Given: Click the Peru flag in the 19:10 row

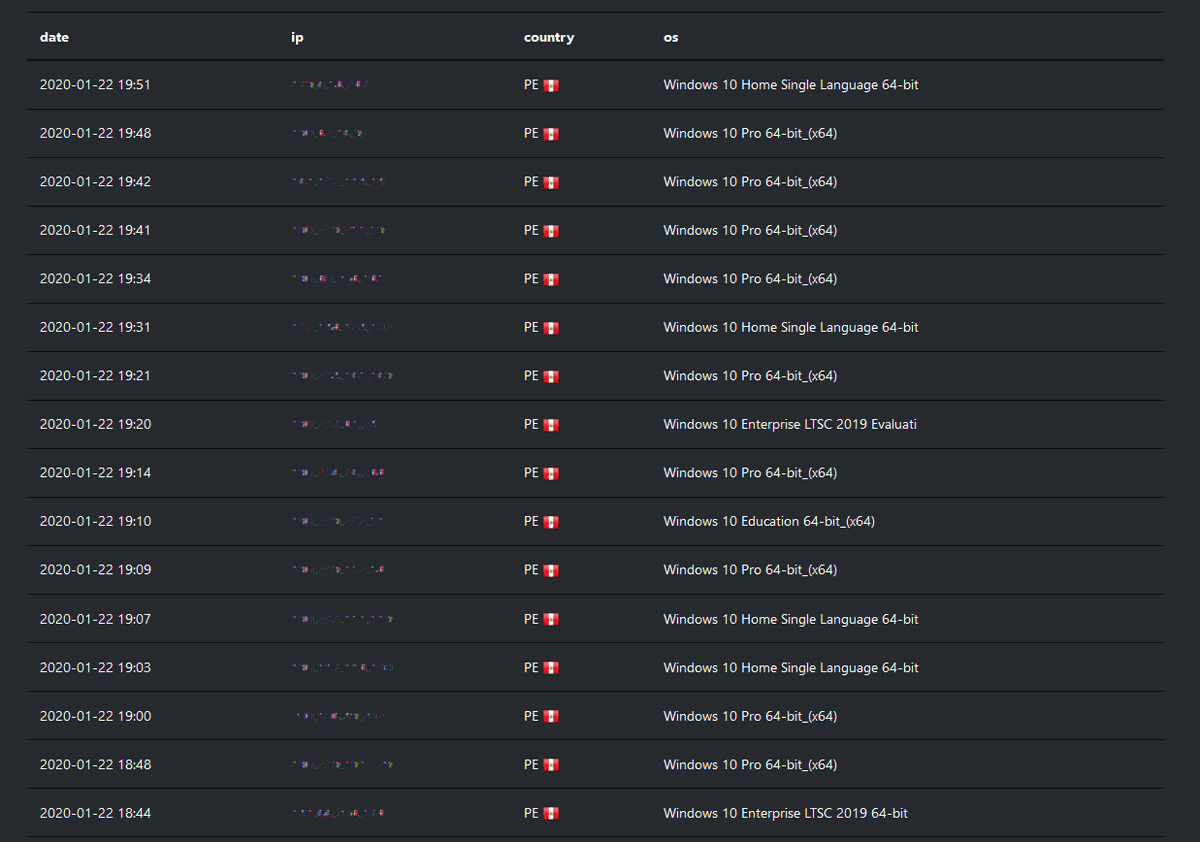Looking at the screenshot, I should click(x=551, y=522).
